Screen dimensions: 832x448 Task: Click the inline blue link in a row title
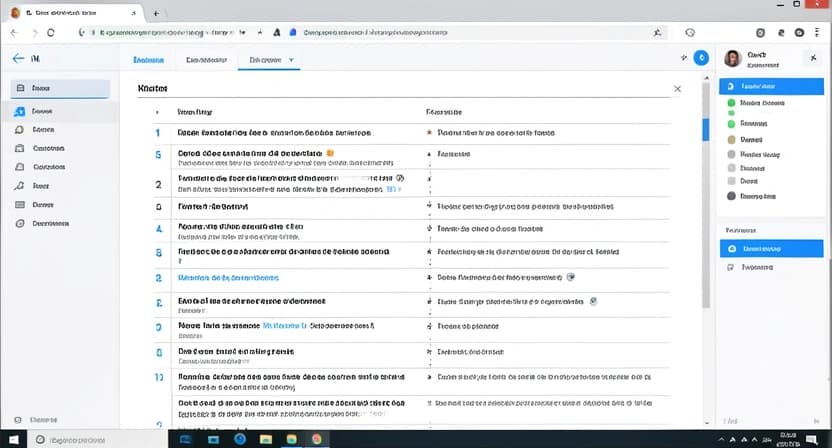[285, 325]
